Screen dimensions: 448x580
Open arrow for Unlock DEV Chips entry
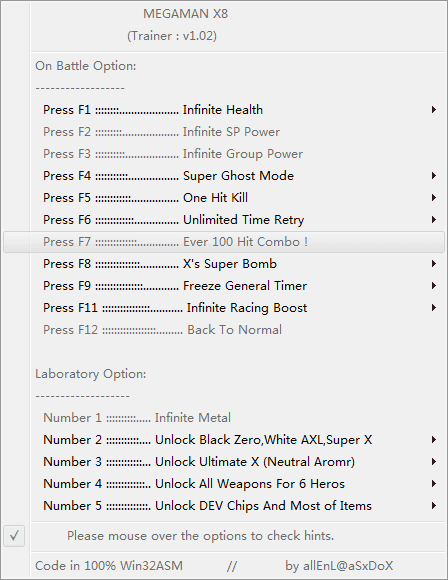tap(434, 506)
